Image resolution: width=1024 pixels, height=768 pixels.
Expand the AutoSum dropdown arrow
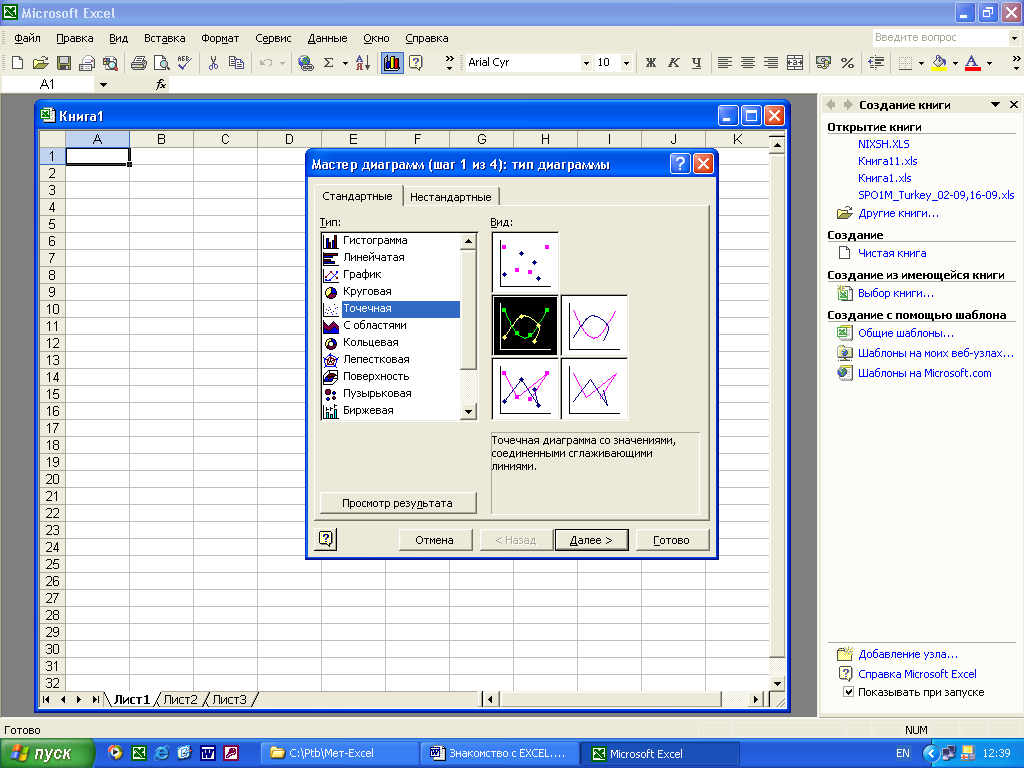coord(345,63)
